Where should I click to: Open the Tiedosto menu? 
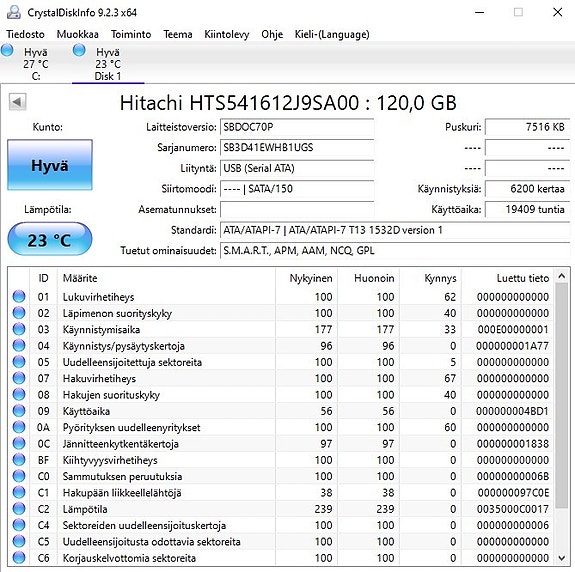pos(25,34)
